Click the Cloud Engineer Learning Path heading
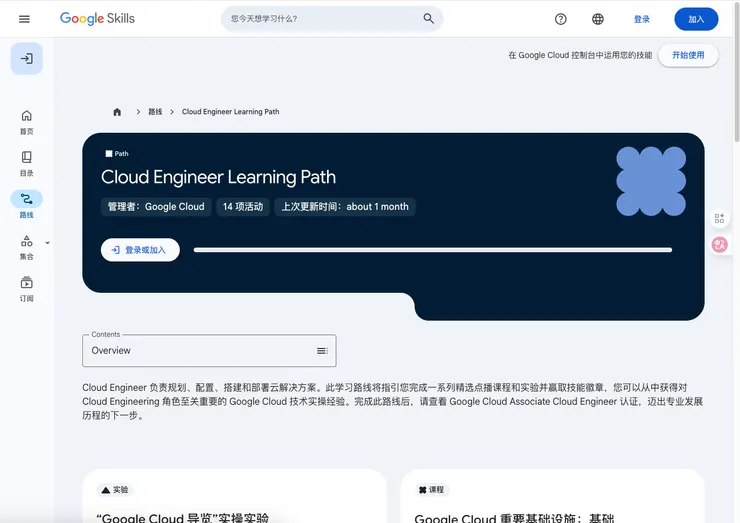 (x=218, y=177)
